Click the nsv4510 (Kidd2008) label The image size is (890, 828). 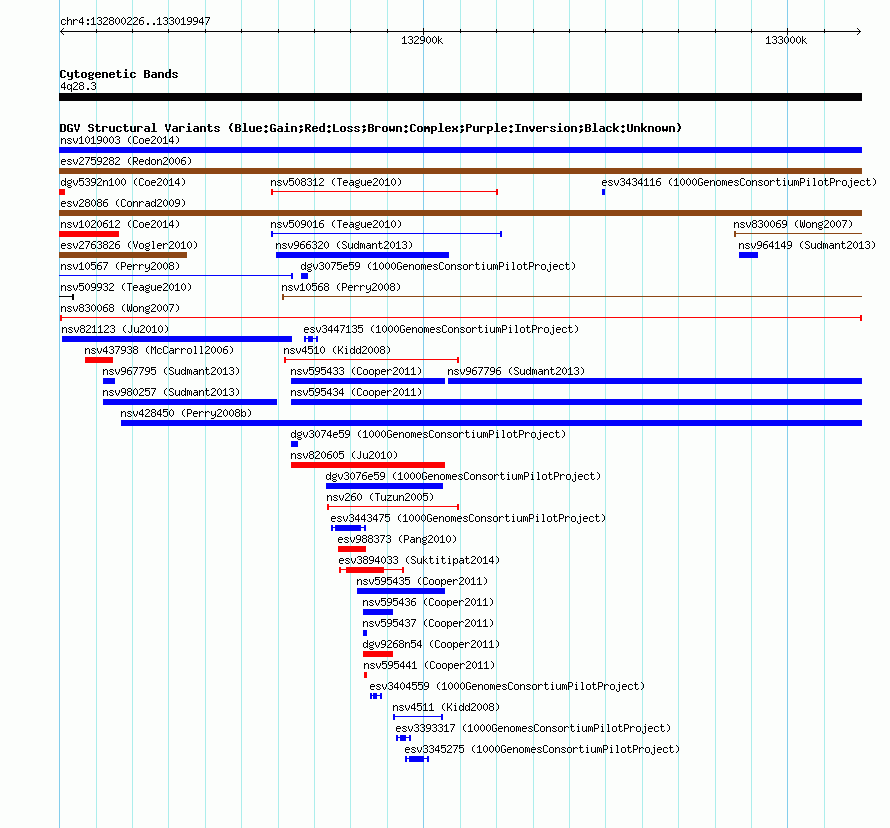(x=337, y=350)
